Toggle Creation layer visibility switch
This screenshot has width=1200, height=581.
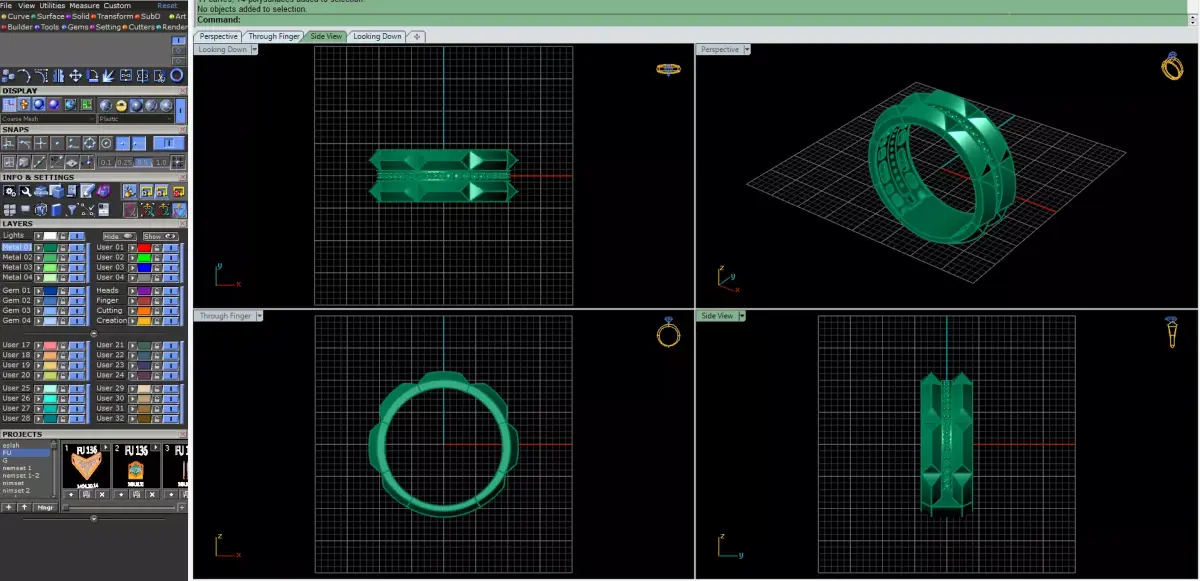pyautogui.click(x=170, y=321)
